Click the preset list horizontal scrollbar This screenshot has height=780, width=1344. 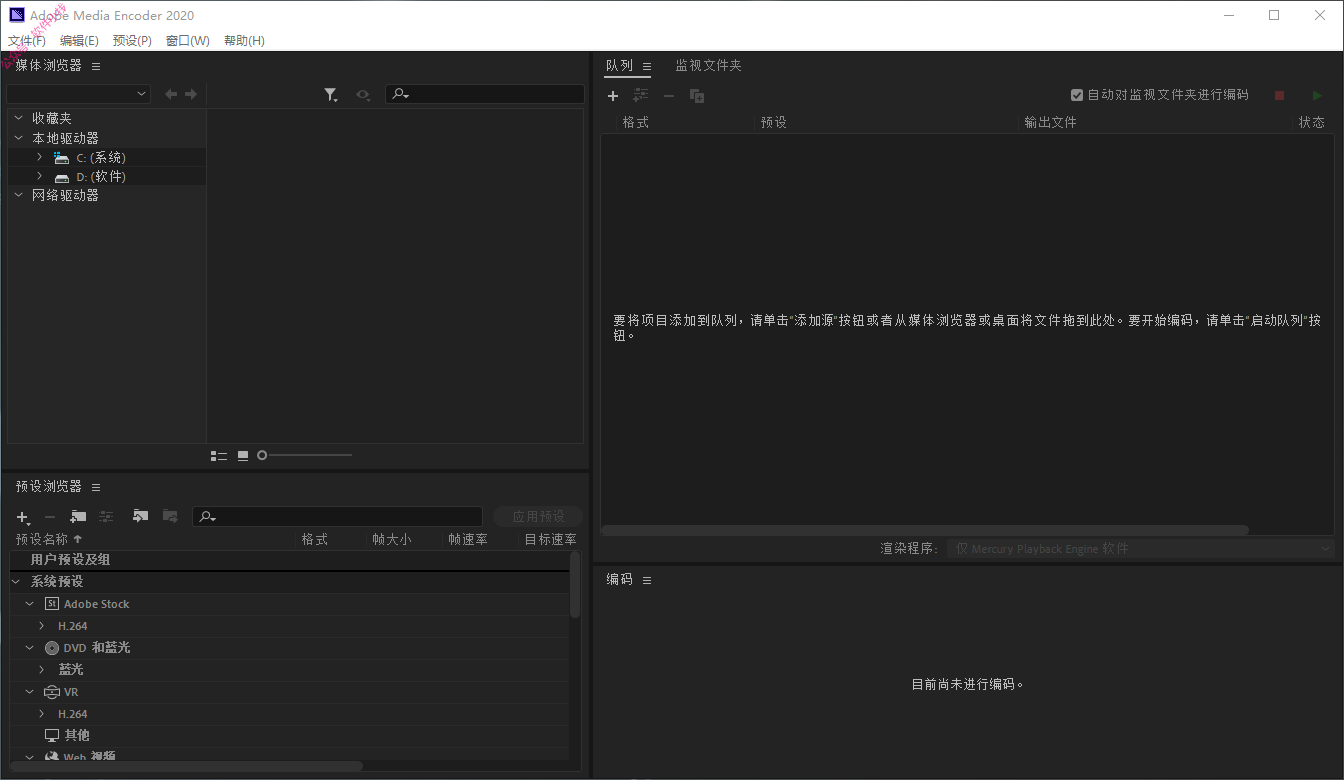[x=186, y=766]
